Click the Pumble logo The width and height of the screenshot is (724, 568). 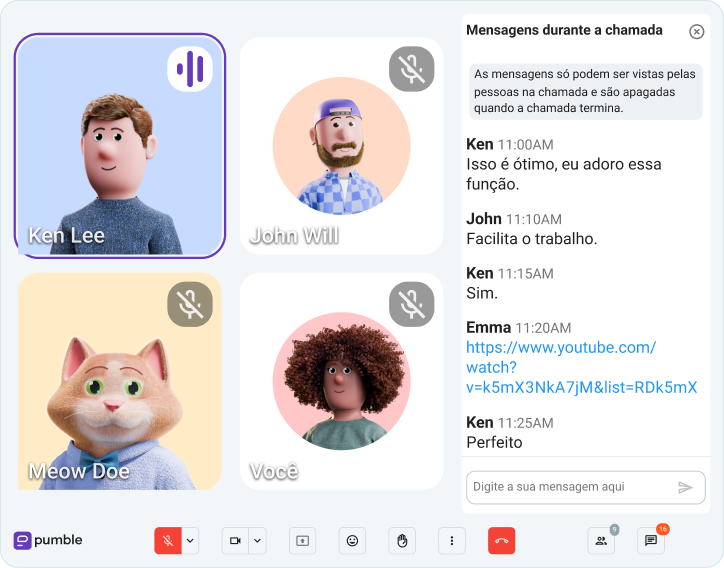[48, 540]
